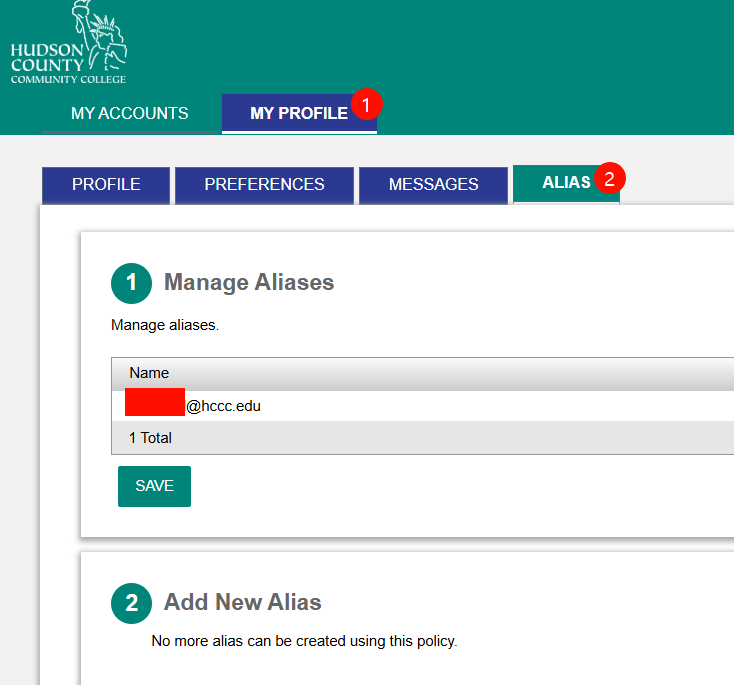The image size is (734, 685).
Task: Click the Manage Aliases heading
Action: (x=249, y=283)
